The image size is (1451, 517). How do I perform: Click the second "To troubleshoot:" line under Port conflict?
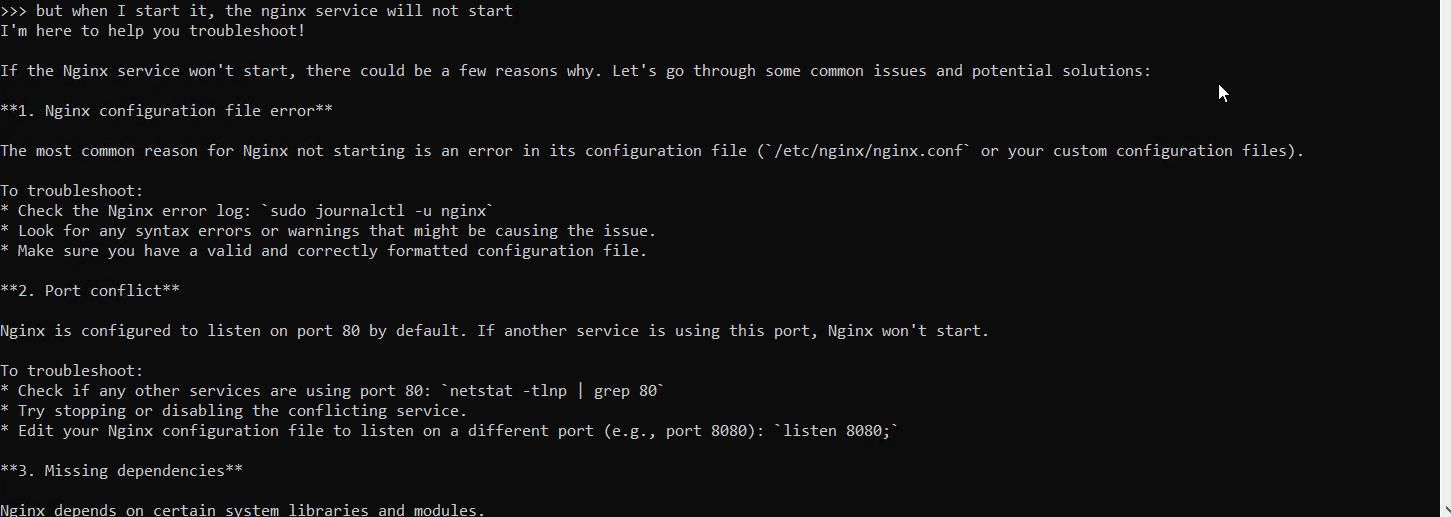coord(72,371)
